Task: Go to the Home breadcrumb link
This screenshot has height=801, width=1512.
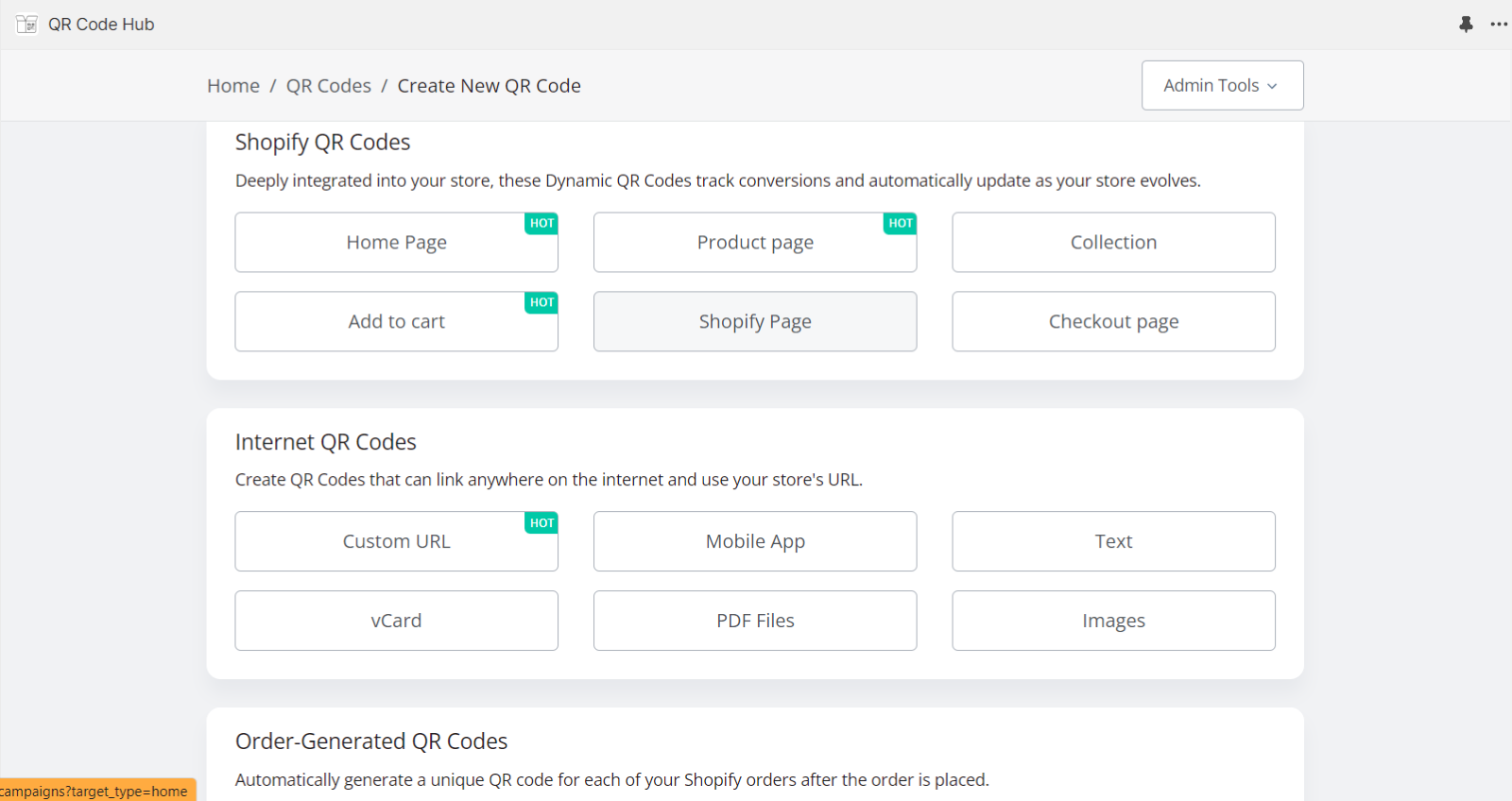Action: click(233, 86)
